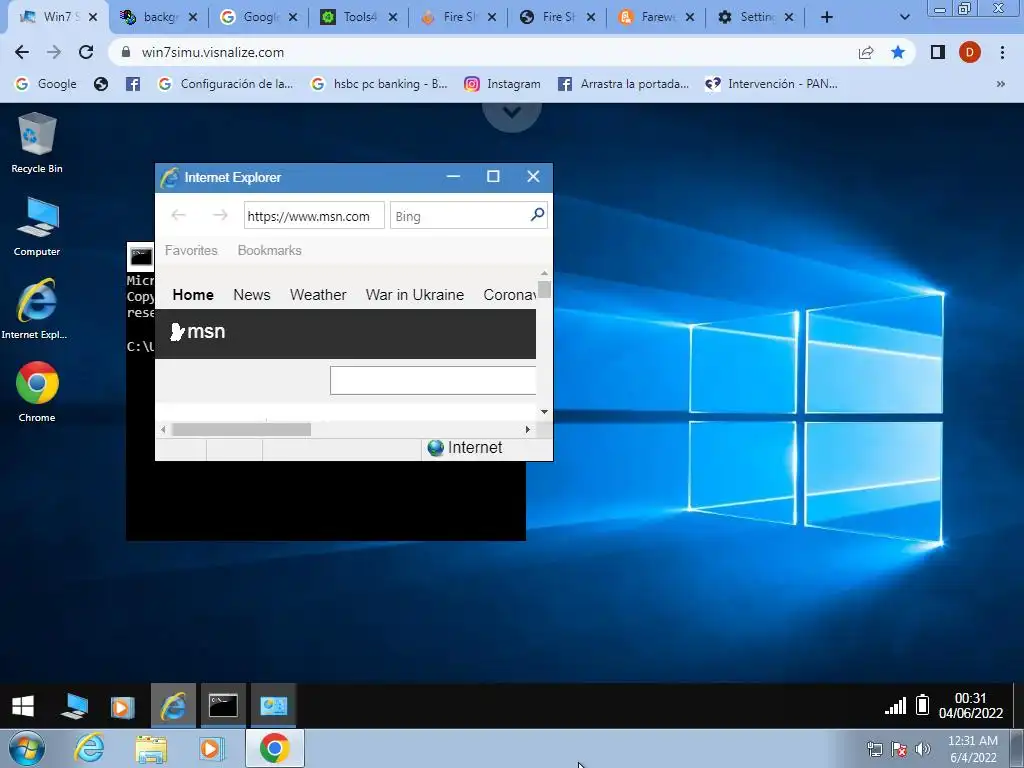The height and width of the screenshot is (768, 1024).
Task: Open a new Chrome tab
Action: [826, 17]
